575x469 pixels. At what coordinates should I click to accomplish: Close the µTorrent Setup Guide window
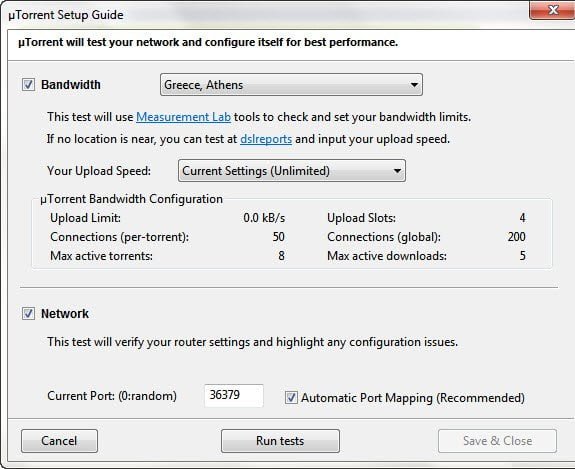tap(553, 10)
